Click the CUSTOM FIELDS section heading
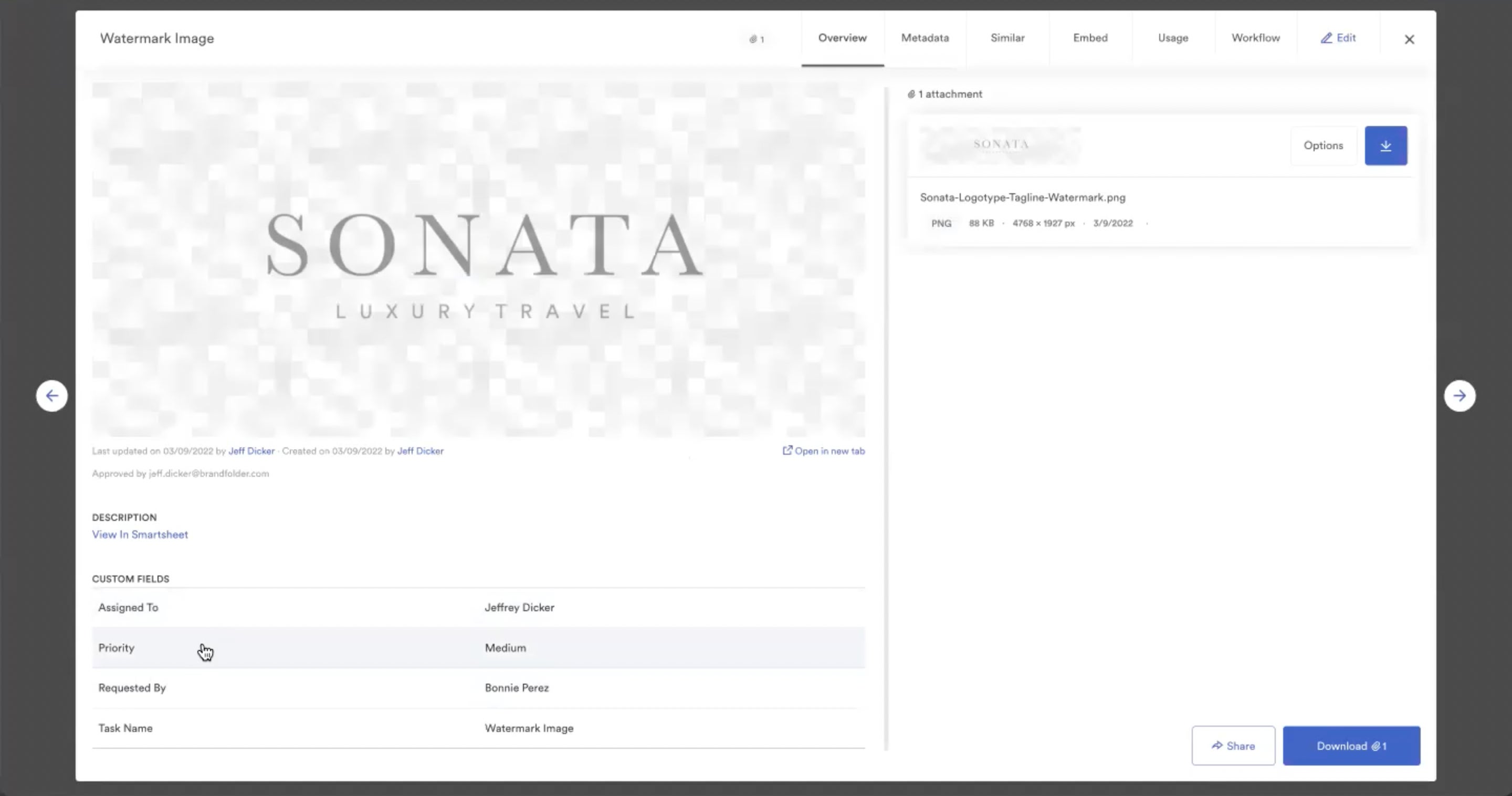 [x=130, y=579]
